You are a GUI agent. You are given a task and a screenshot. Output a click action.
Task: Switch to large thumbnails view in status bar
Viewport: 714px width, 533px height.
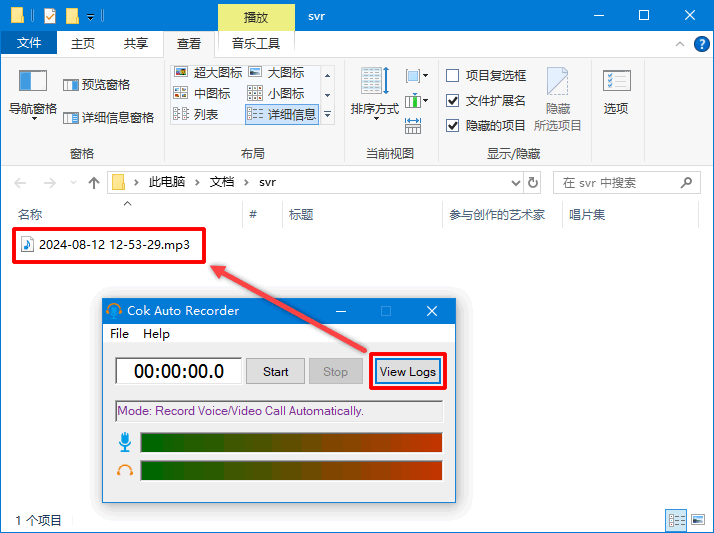697,520
